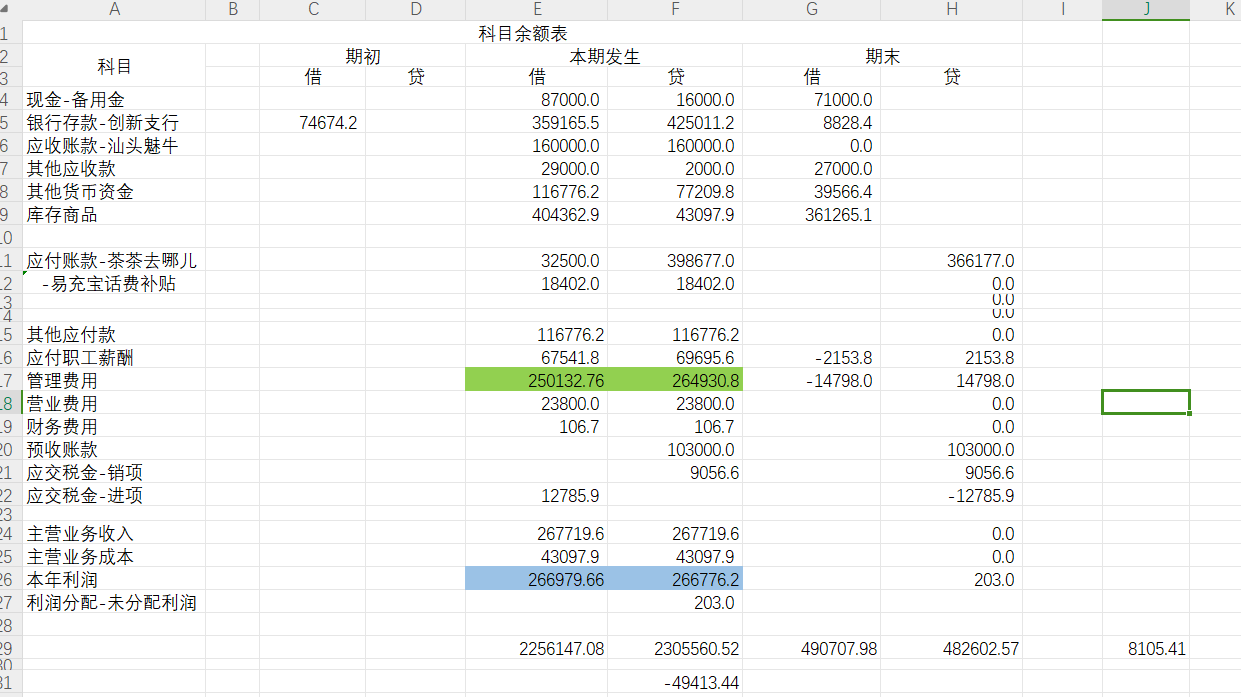
Task: Select column J header
Action: click(1146, 9)
